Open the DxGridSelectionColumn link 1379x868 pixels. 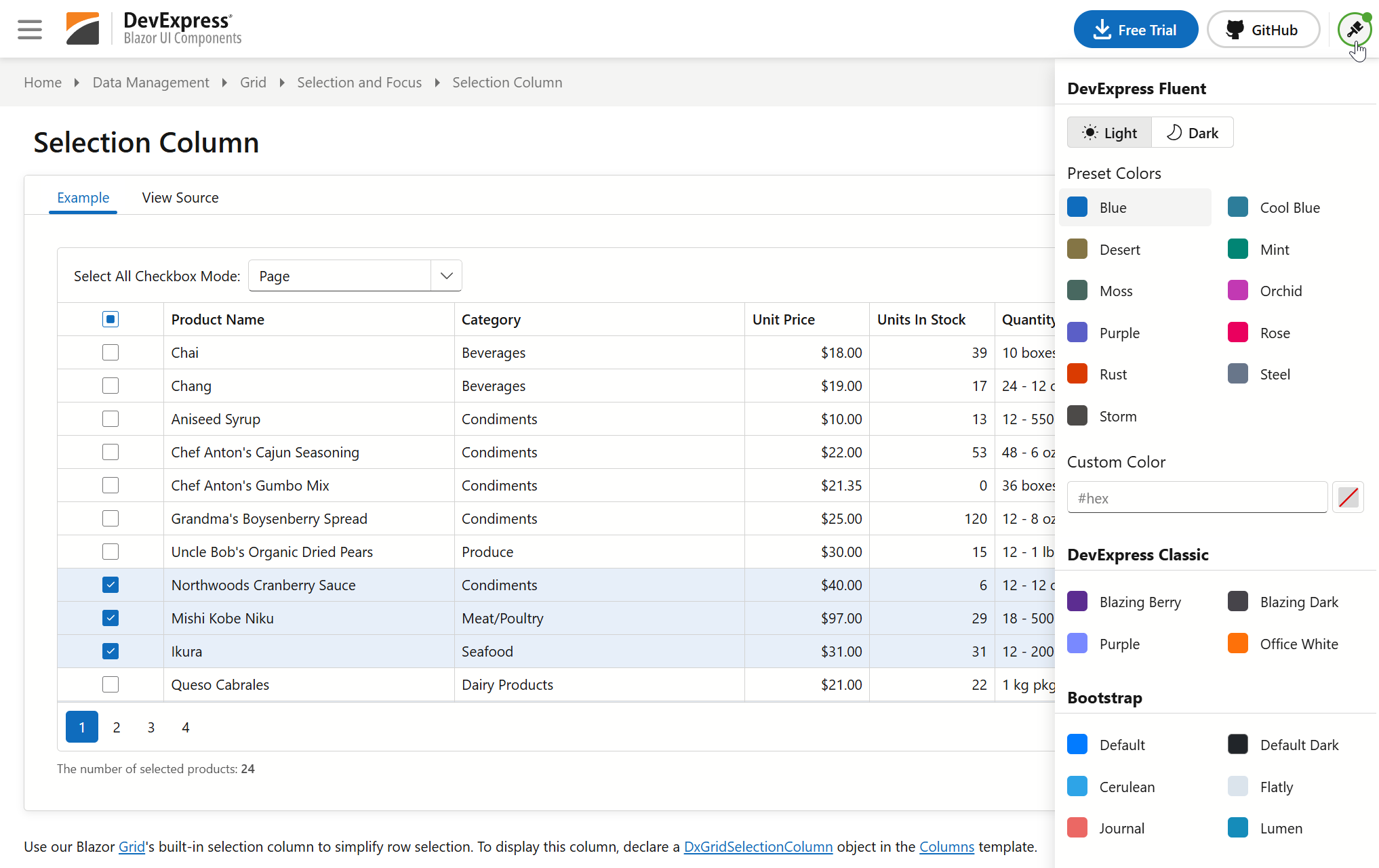[758, 846]
